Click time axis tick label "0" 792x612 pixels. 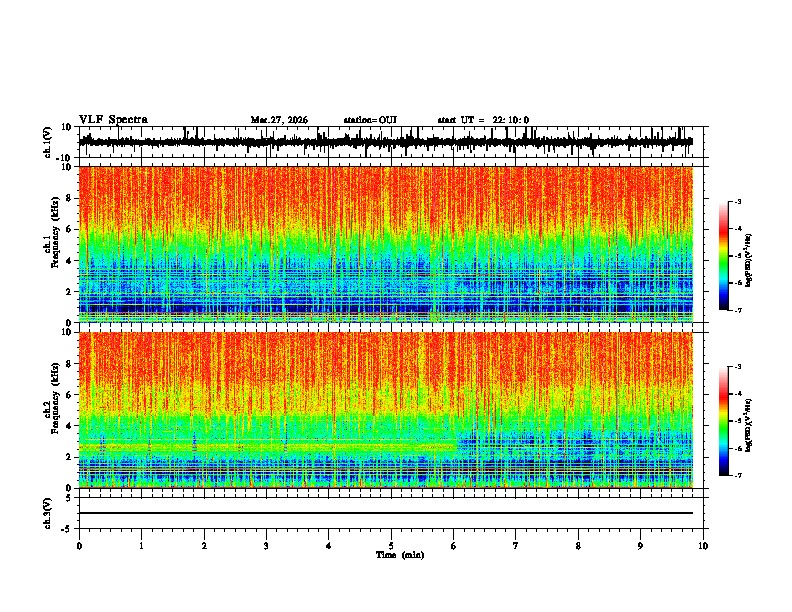pos(79,546)
